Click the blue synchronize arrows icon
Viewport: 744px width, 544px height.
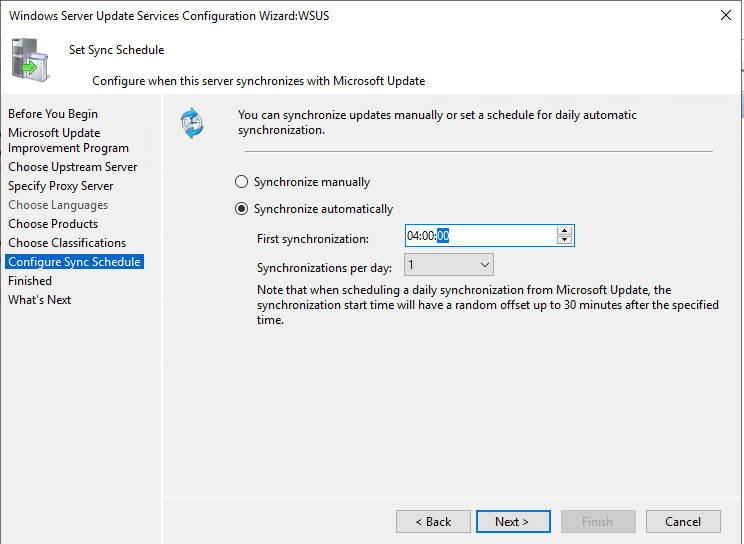point(191,123)
